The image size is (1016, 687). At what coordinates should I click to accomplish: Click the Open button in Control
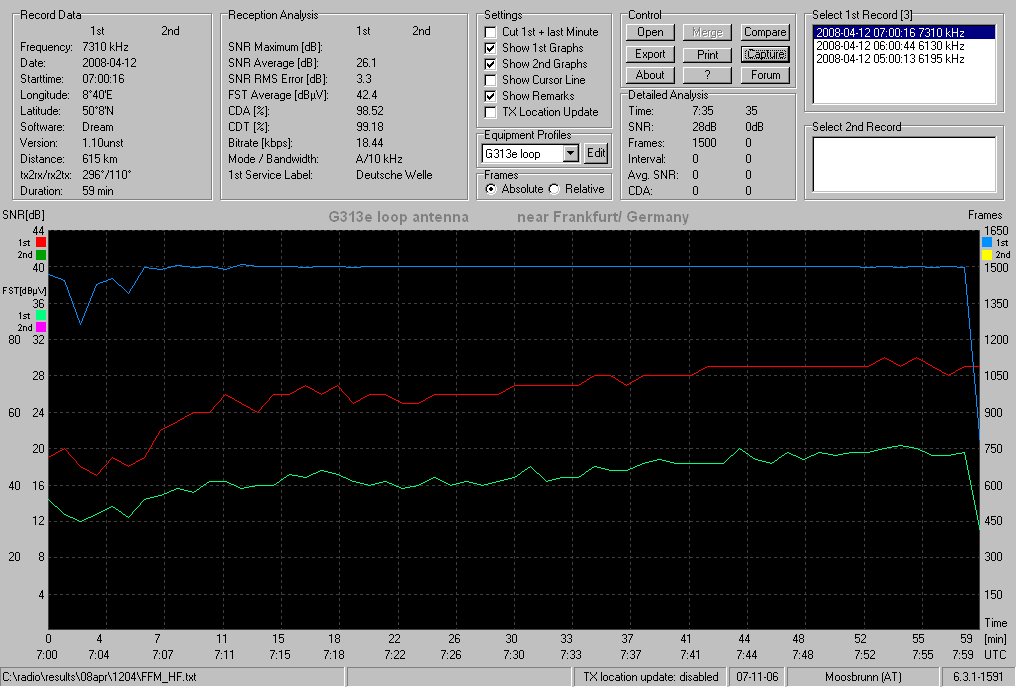[650, 32]
